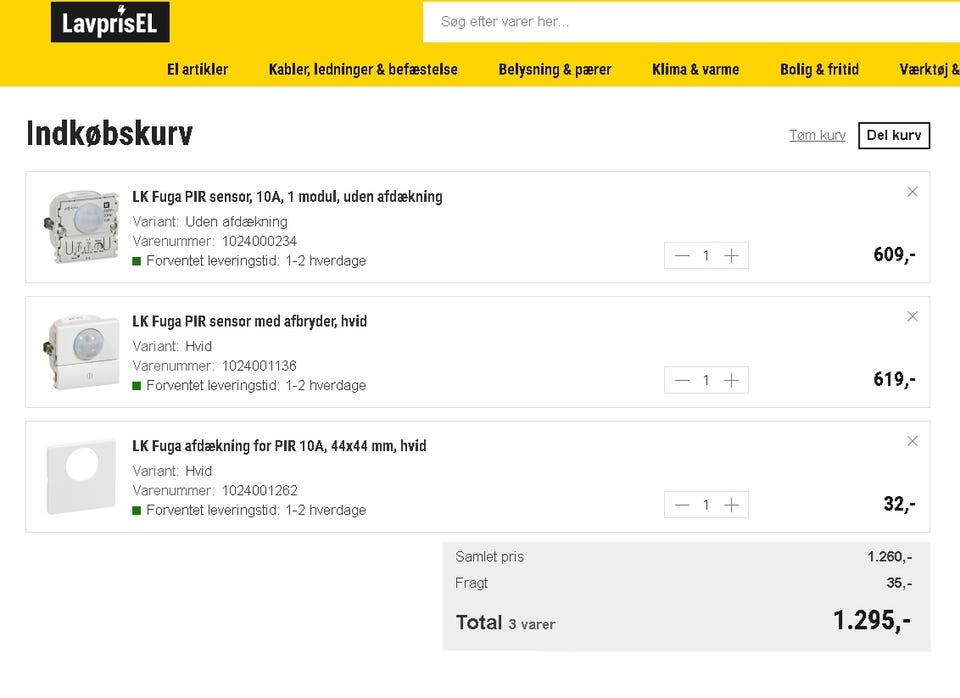The image size is (960, 698).
Task: Click the 32,- price
Action: pos(899,504)
